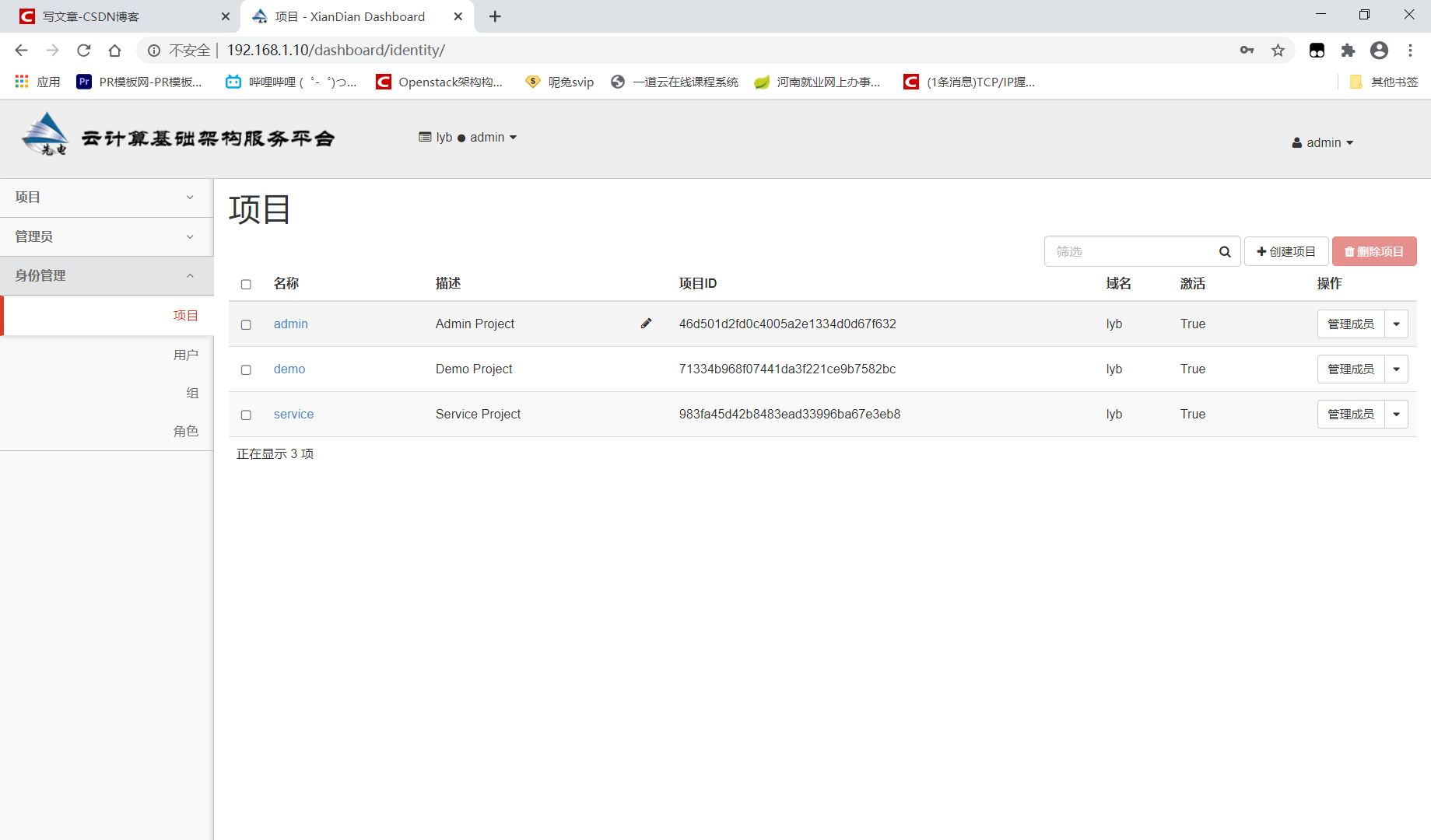The width and height of the screenshot is (1431, 840).
Task: Check the service project row checkbox
Action: (246, 415)
